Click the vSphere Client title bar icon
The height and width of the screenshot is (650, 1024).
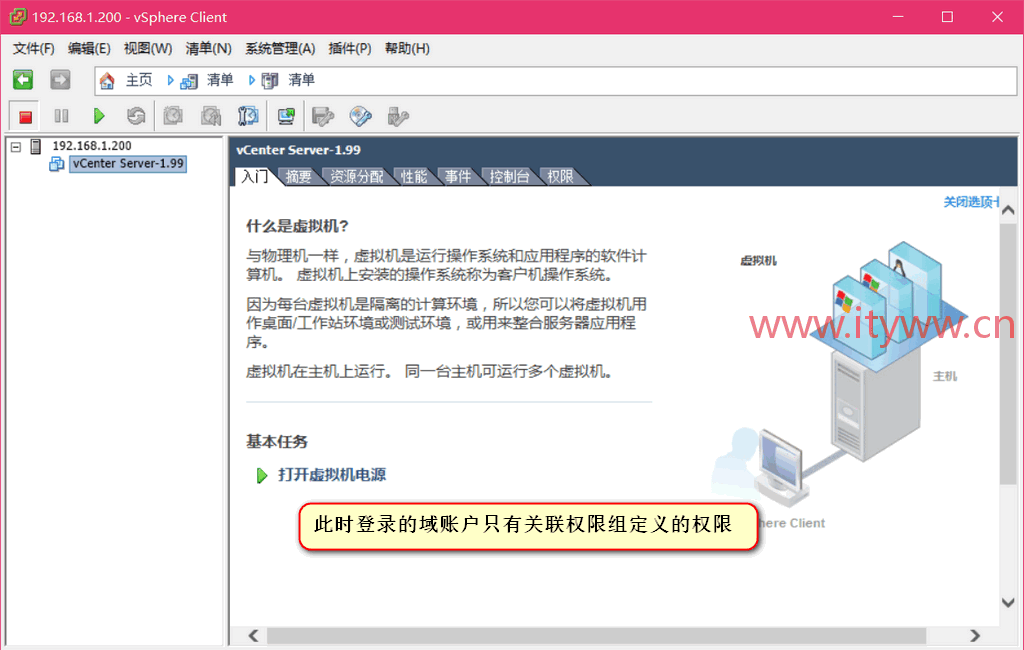[18, 16]
